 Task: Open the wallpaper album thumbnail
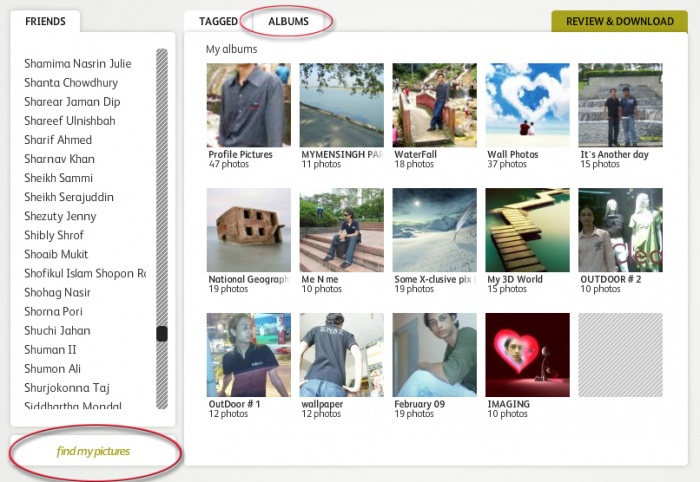click(x=342, y=355)
